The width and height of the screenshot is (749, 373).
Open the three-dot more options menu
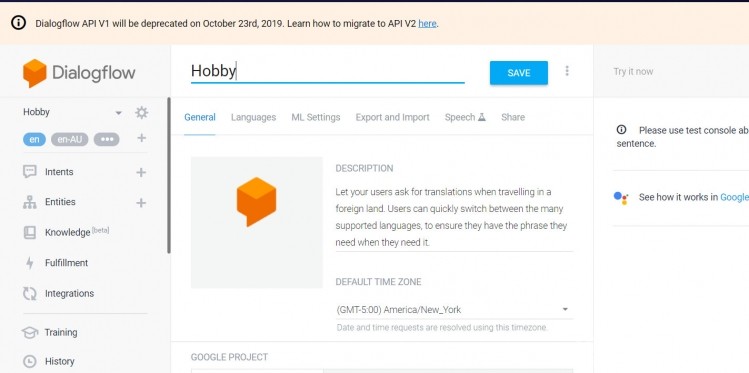[567, 71]
